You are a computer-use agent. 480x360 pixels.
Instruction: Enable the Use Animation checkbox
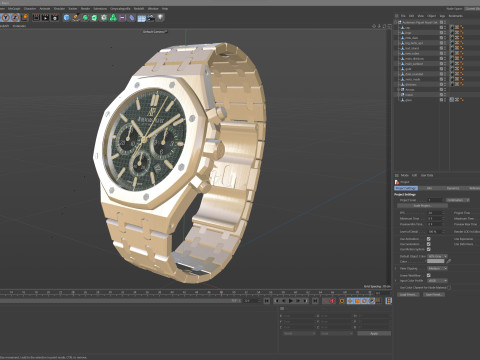click(x=429, y=239)
